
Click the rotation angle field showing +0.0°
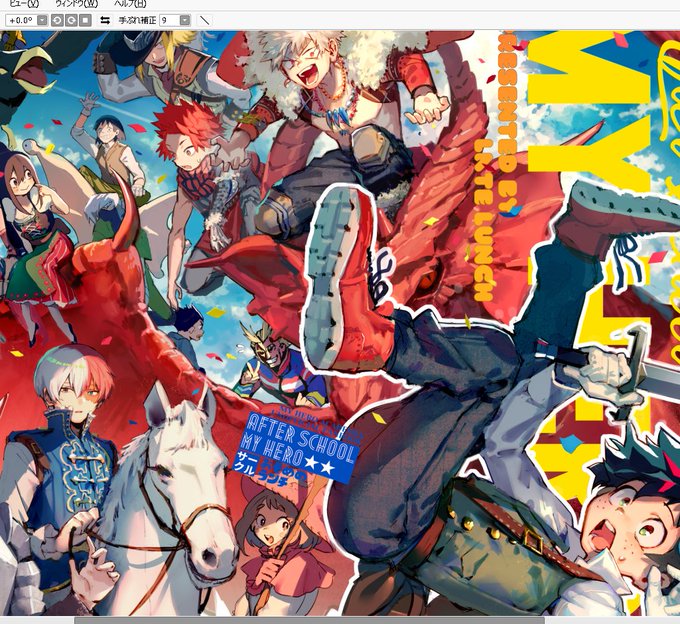click(22, 20)
